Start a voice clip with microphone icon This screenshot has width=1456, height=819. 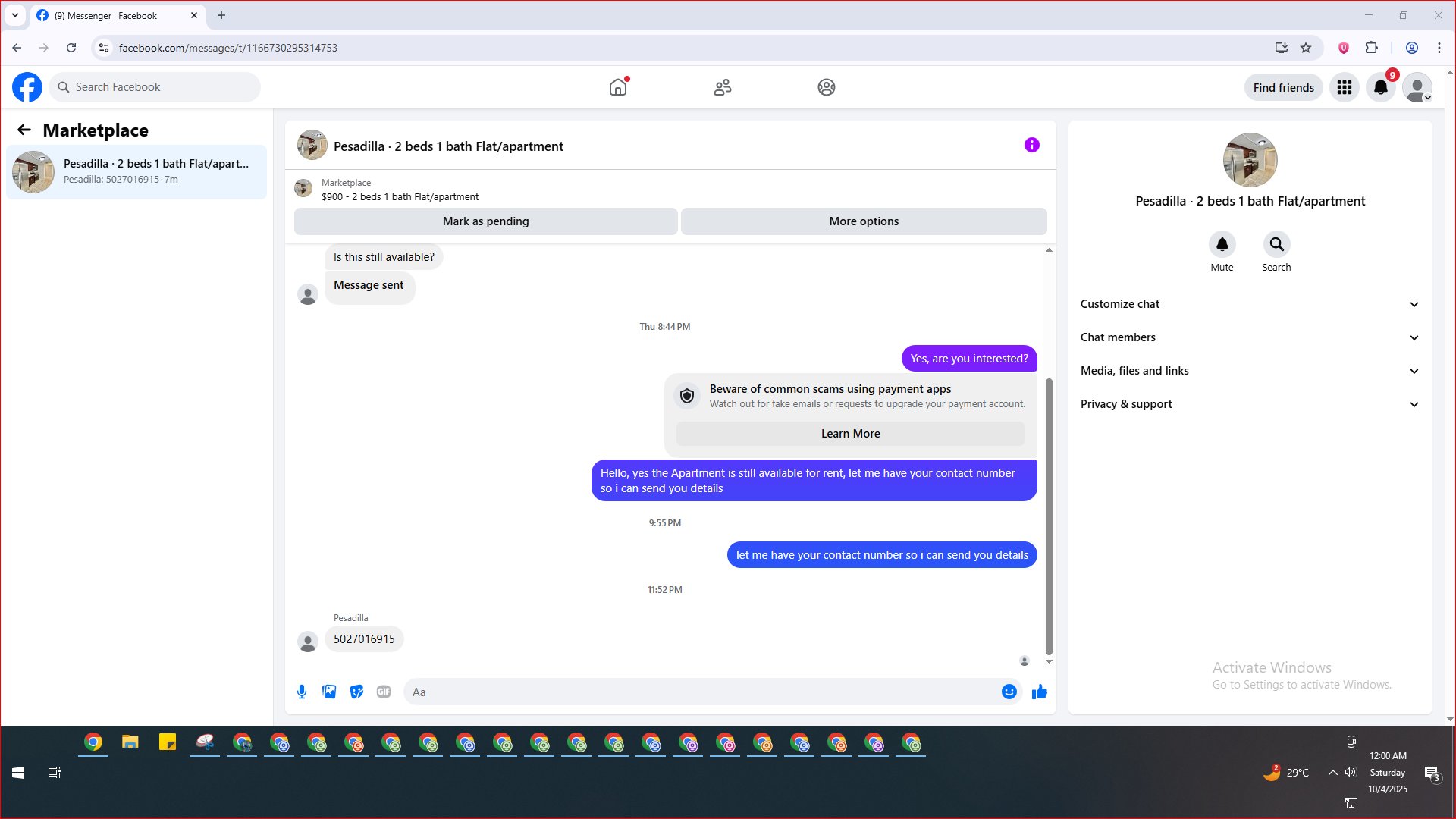[302, 692]
